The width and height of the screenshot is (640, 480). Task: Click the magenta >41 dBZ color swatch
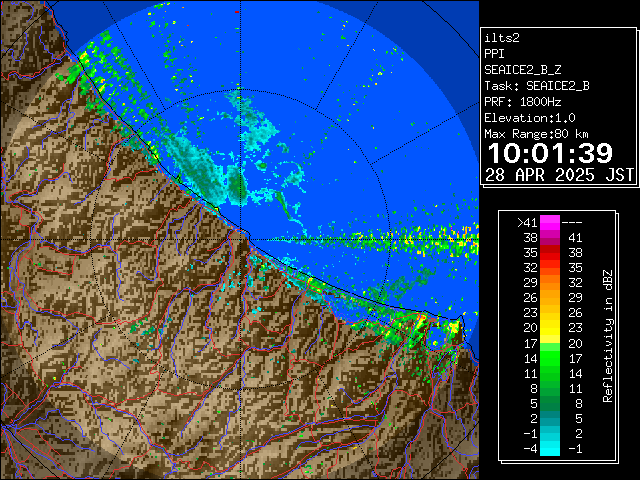550,223
